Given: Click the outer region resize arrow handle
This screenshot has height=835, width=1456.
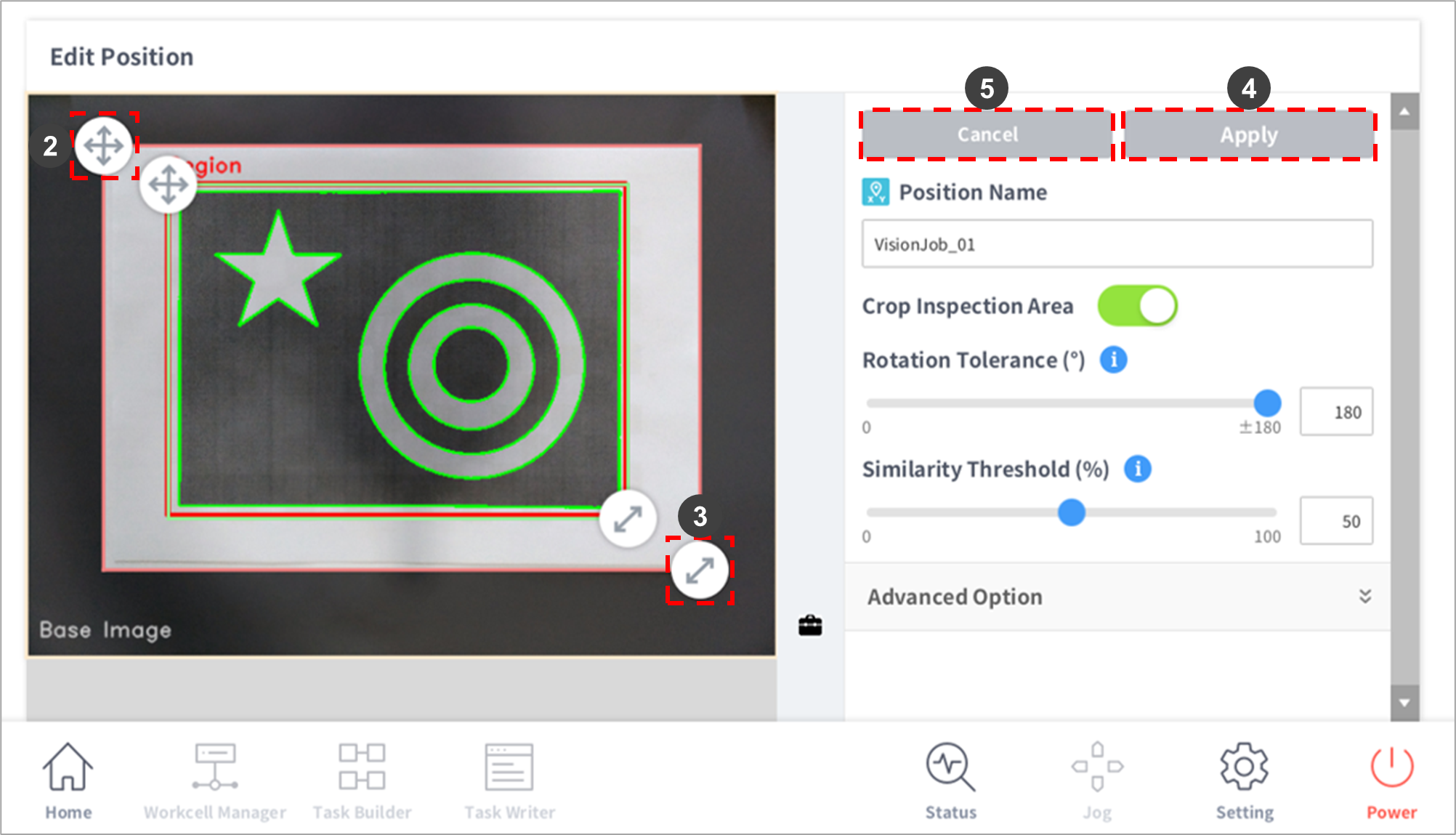Looking at the screenshot, I should [x=700, y=570].
